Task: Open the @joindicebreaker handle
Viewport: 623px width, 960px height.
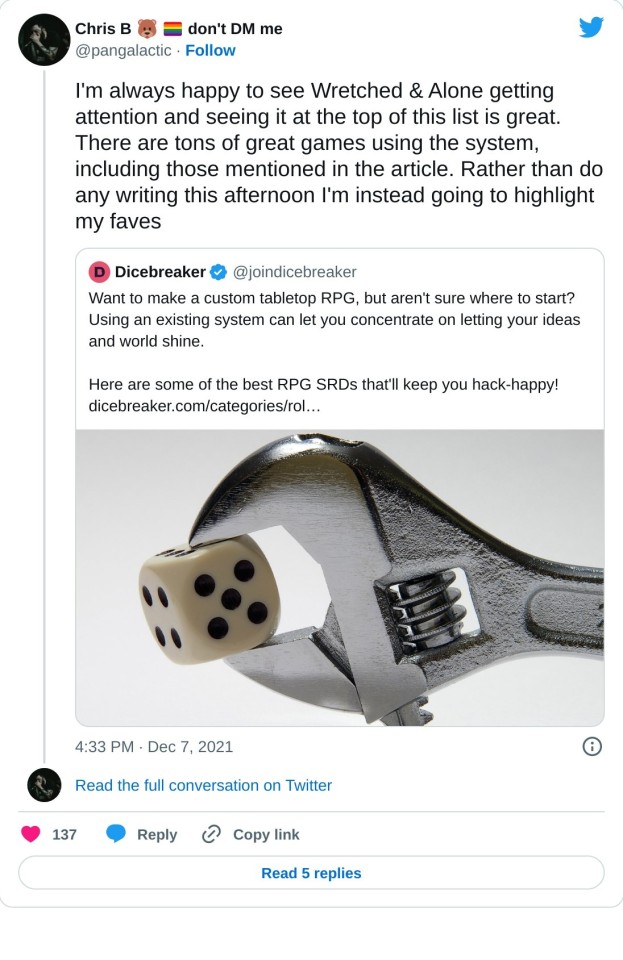Action: click(x=295, y=272)
